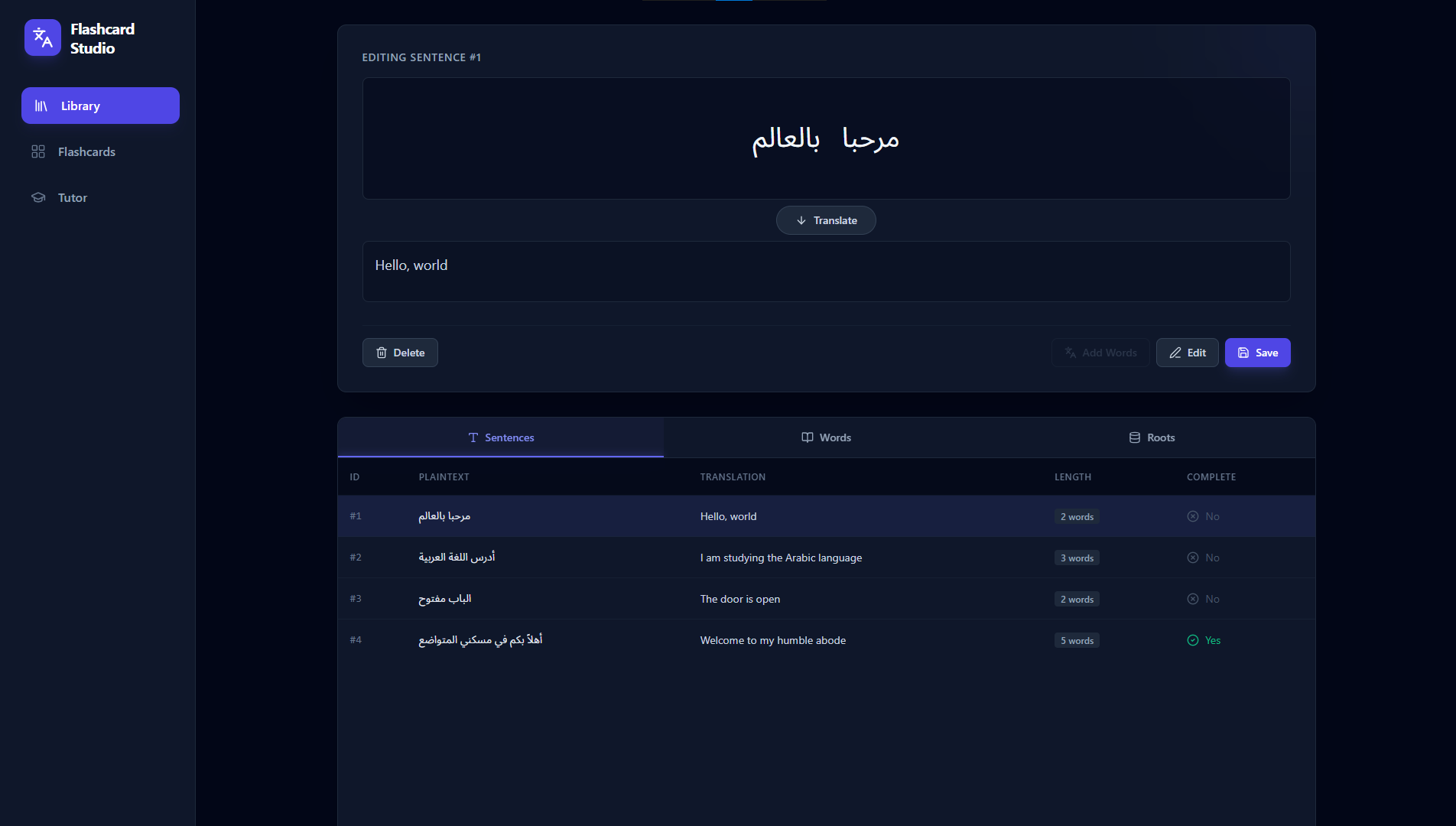
Task: Click the Arabic plaintext of sentence #4
Action: 480,640
